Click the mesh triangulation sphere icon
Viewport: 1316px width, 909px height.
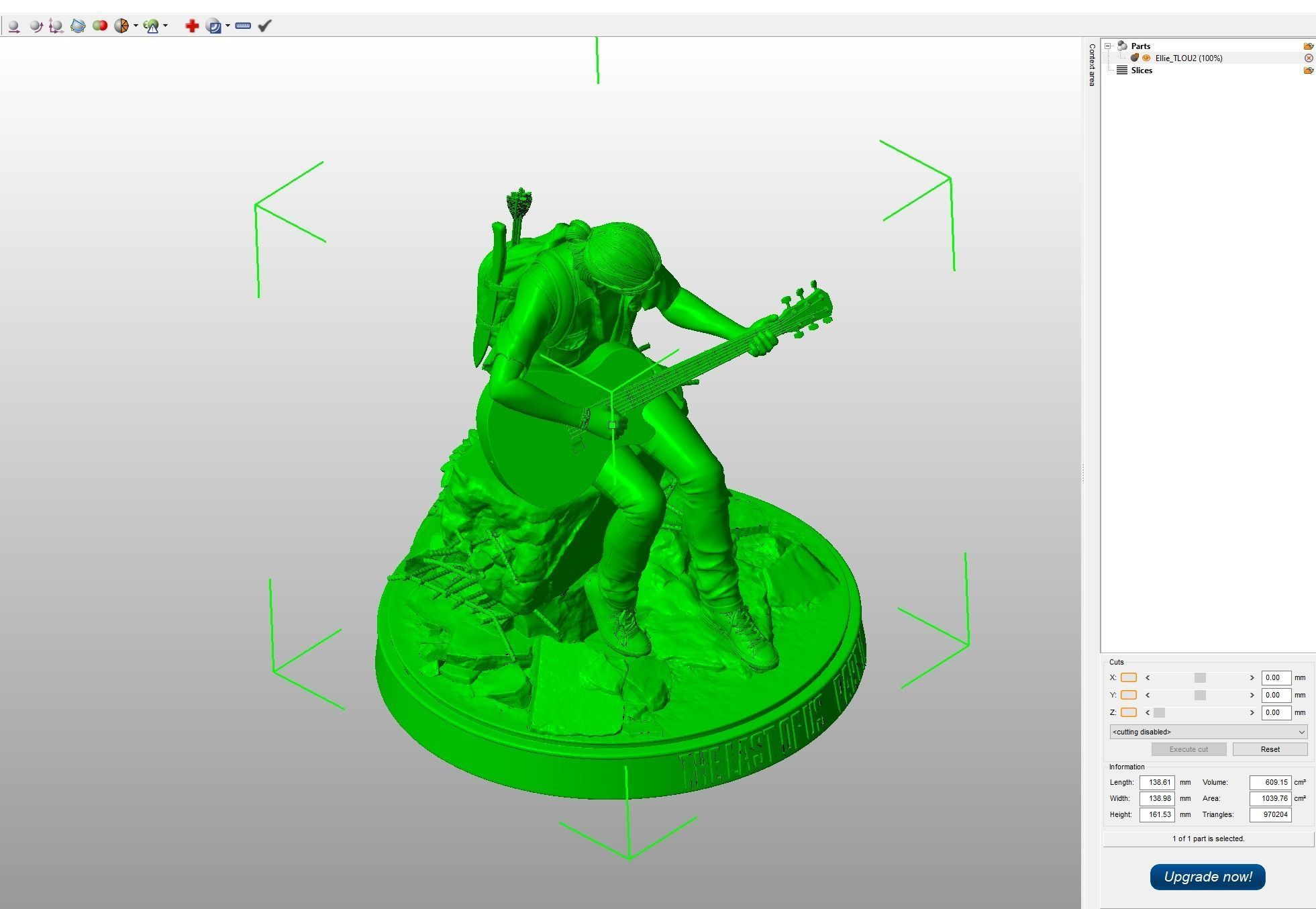[x=121, y=26]
